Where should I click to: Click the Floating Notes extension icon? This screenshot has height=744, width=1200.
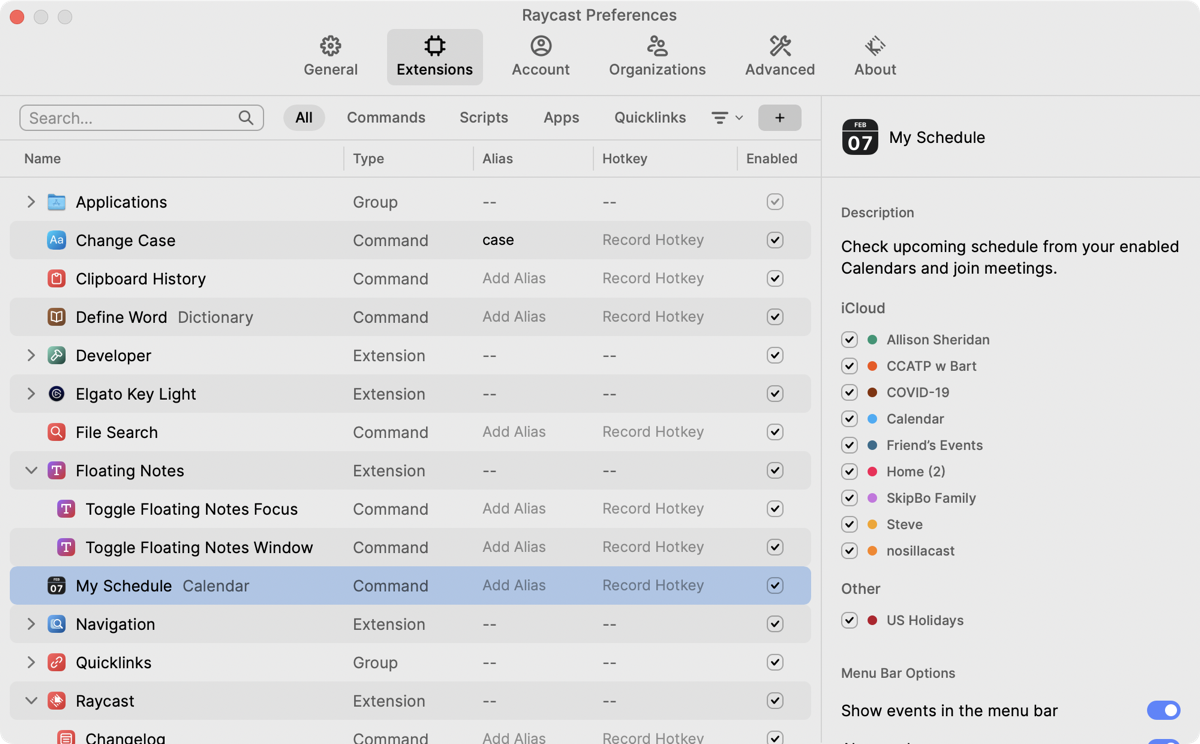click(x=57, y=471)
